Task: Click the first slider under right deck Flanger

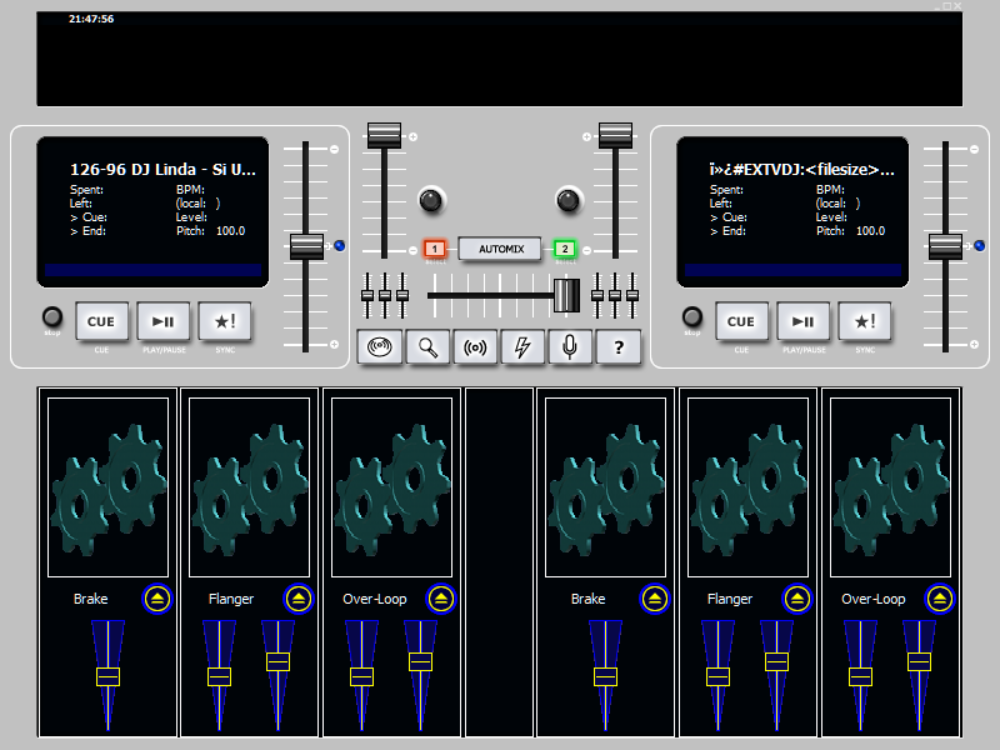Action: click(718, 677)
